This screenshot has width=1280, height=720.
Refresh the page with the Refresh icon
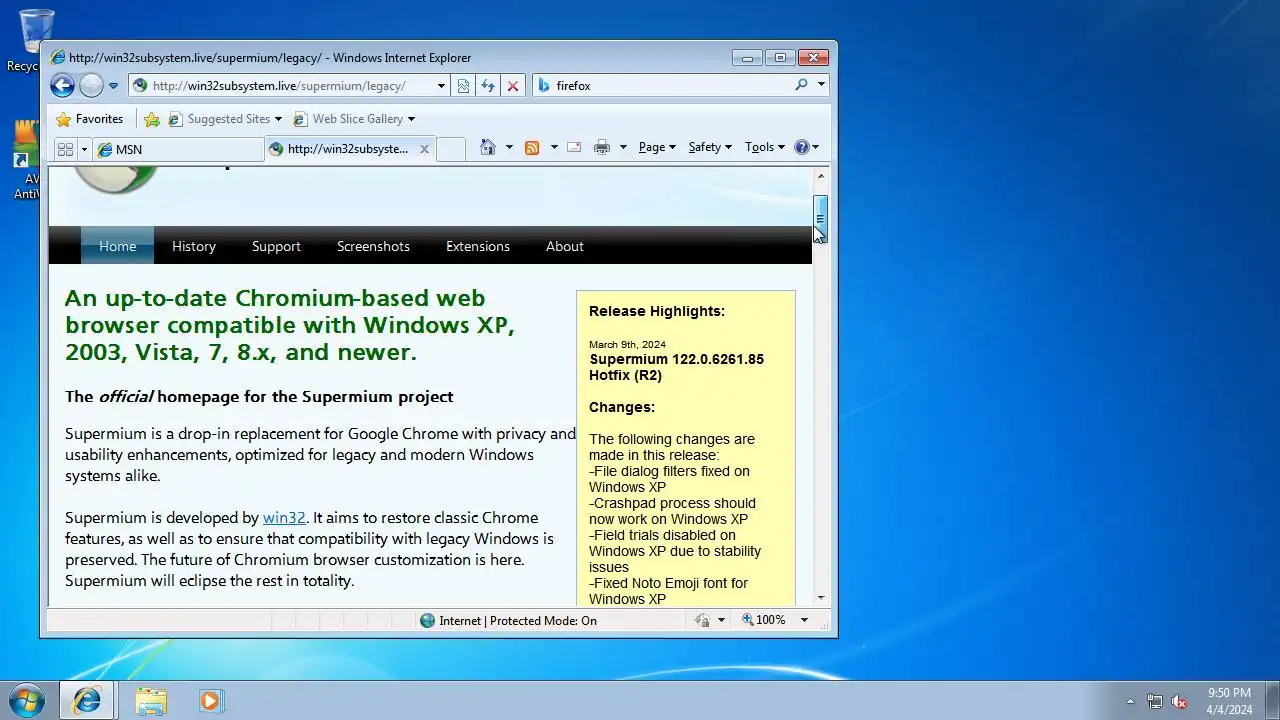488,86
